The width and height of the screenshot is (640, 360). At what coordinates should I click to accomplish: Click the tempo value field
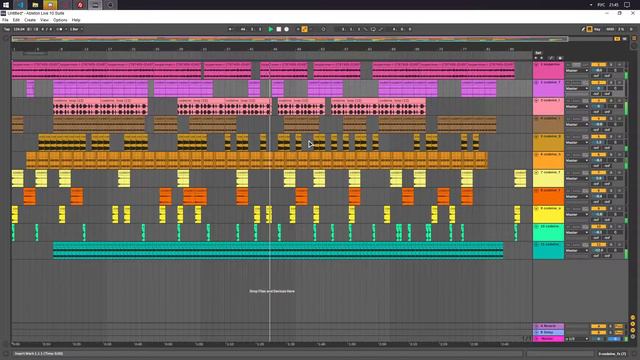(19, 29)
